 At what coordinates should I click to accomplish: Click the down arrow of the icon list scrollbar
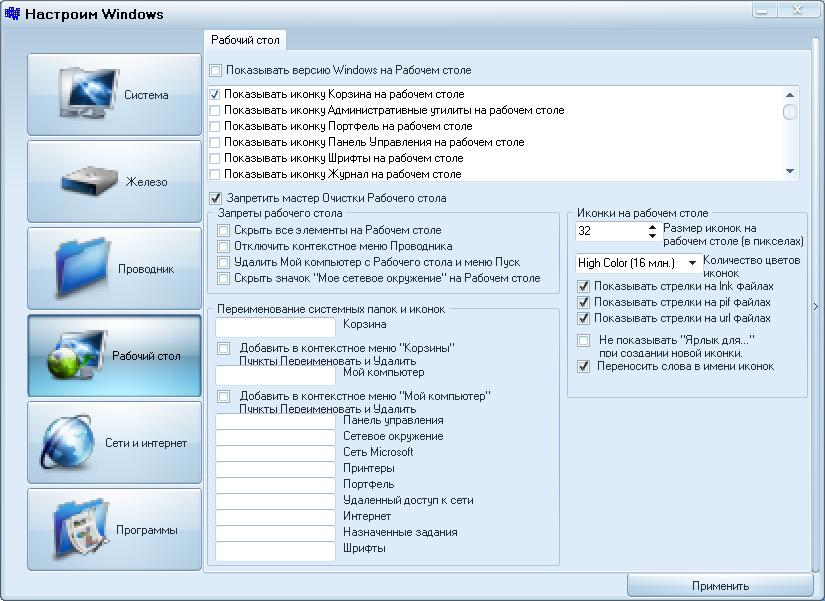pos(789,171)
